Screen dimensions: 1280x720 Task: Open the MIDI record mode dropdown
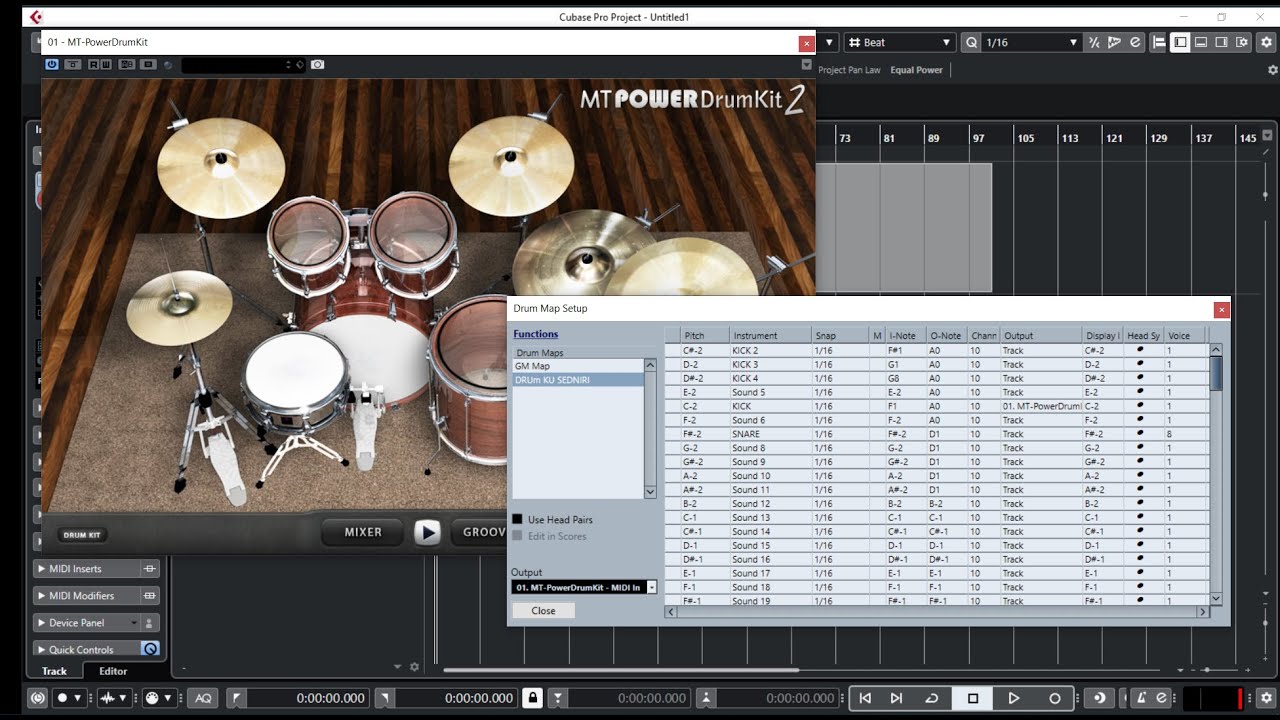(158, 698)
